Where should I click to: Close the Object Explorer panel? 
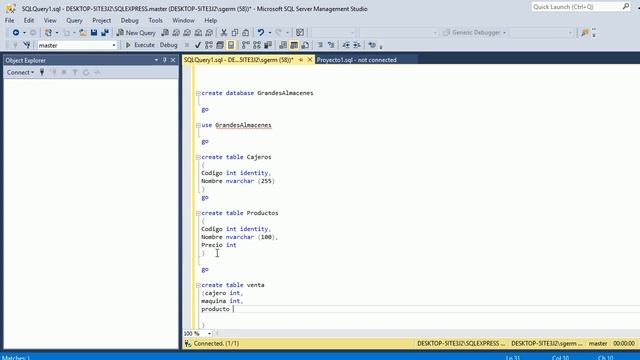[x=173, y=60]
